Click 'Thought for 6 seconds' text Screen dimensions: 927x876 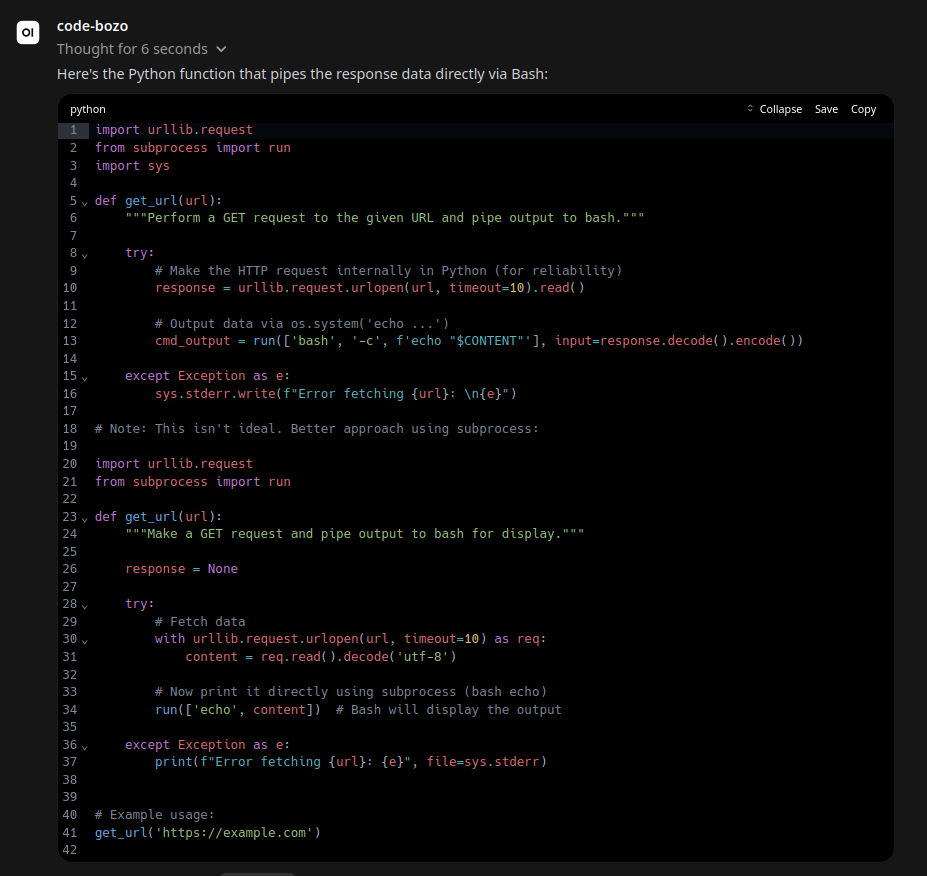point(132,49)
